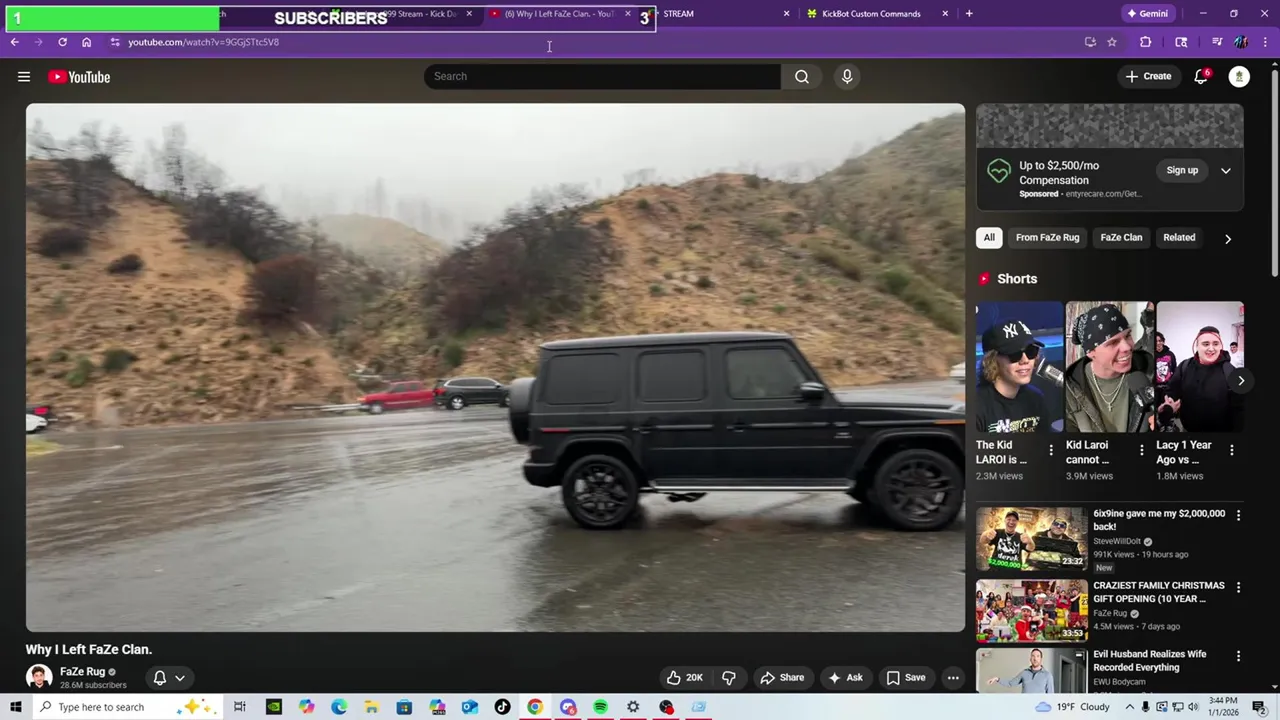
Task: Open the video's more actions ellipsis
Action: point(953,677)
